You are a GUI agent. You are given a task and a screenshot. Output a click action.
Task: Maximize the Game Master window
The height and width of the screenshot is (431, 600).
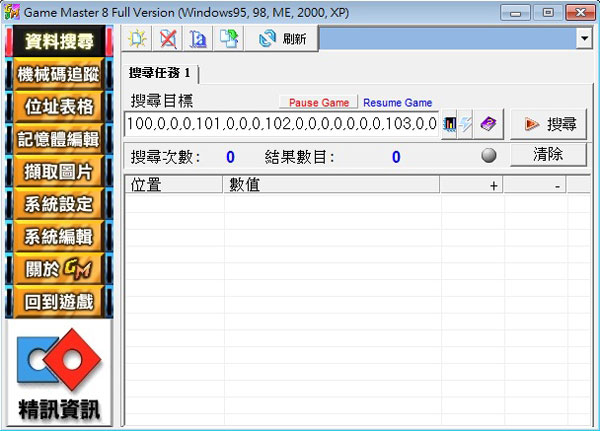548,13
